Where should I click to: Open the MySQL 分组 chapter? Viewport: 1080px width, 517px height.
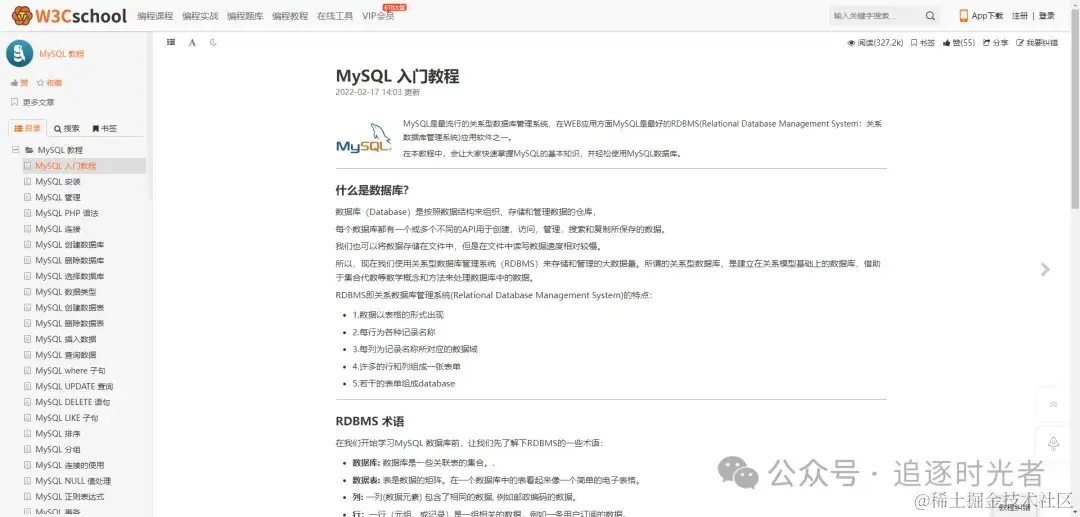pos(58,450)
